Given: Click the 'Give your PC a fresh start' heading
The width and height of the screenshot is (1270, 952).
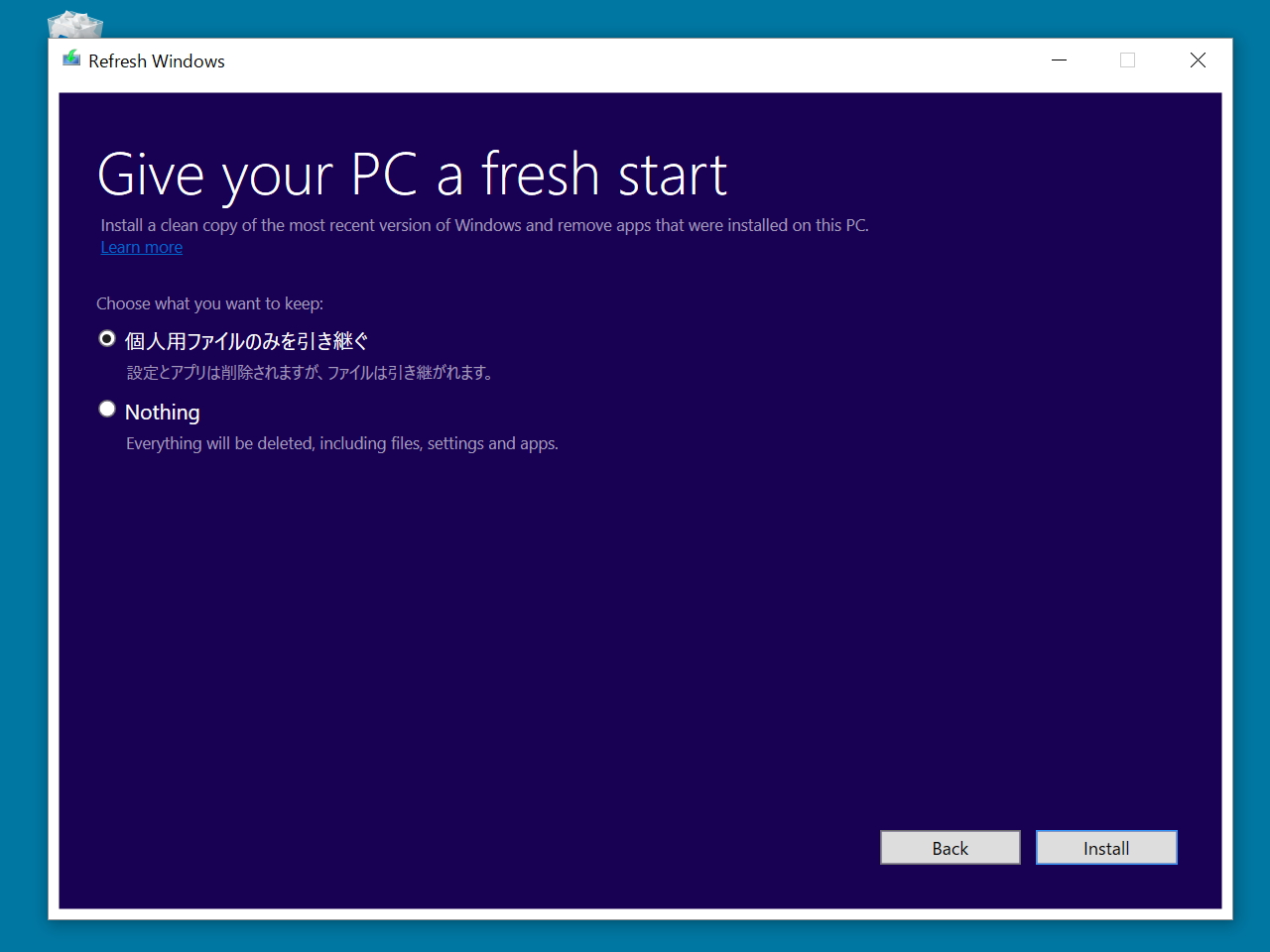Looking at the screenshot, I should [413, 175].
